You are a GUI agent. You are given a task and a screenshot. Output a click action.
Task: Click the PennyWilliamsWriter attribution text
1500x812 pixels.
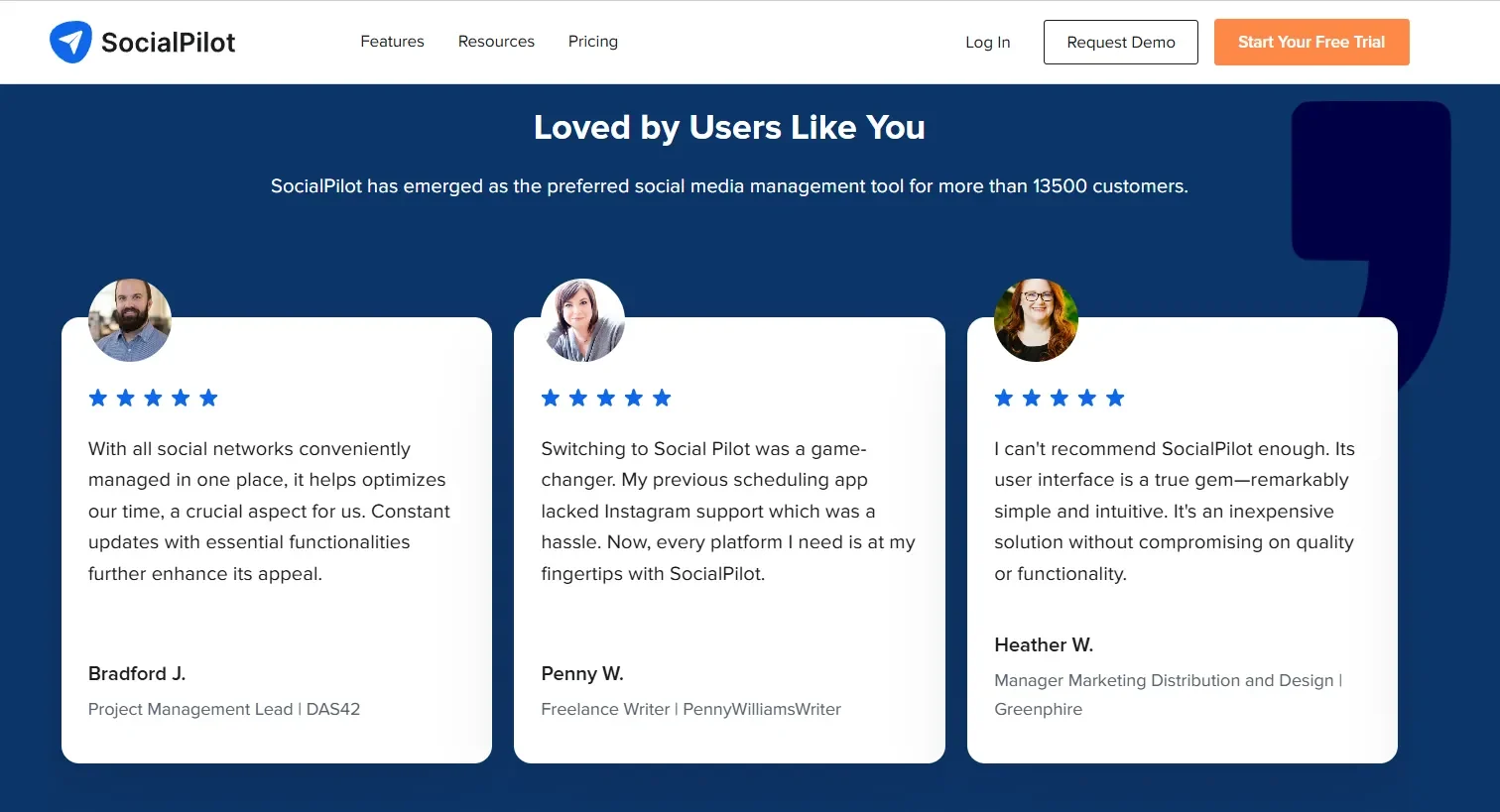coord(761,709)
